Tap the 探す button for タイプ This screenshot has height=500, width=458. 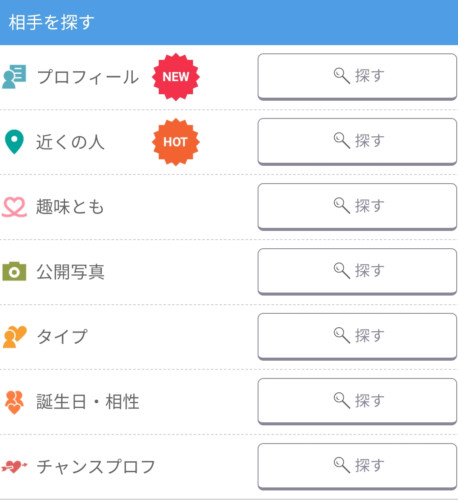tap(357, 336)
